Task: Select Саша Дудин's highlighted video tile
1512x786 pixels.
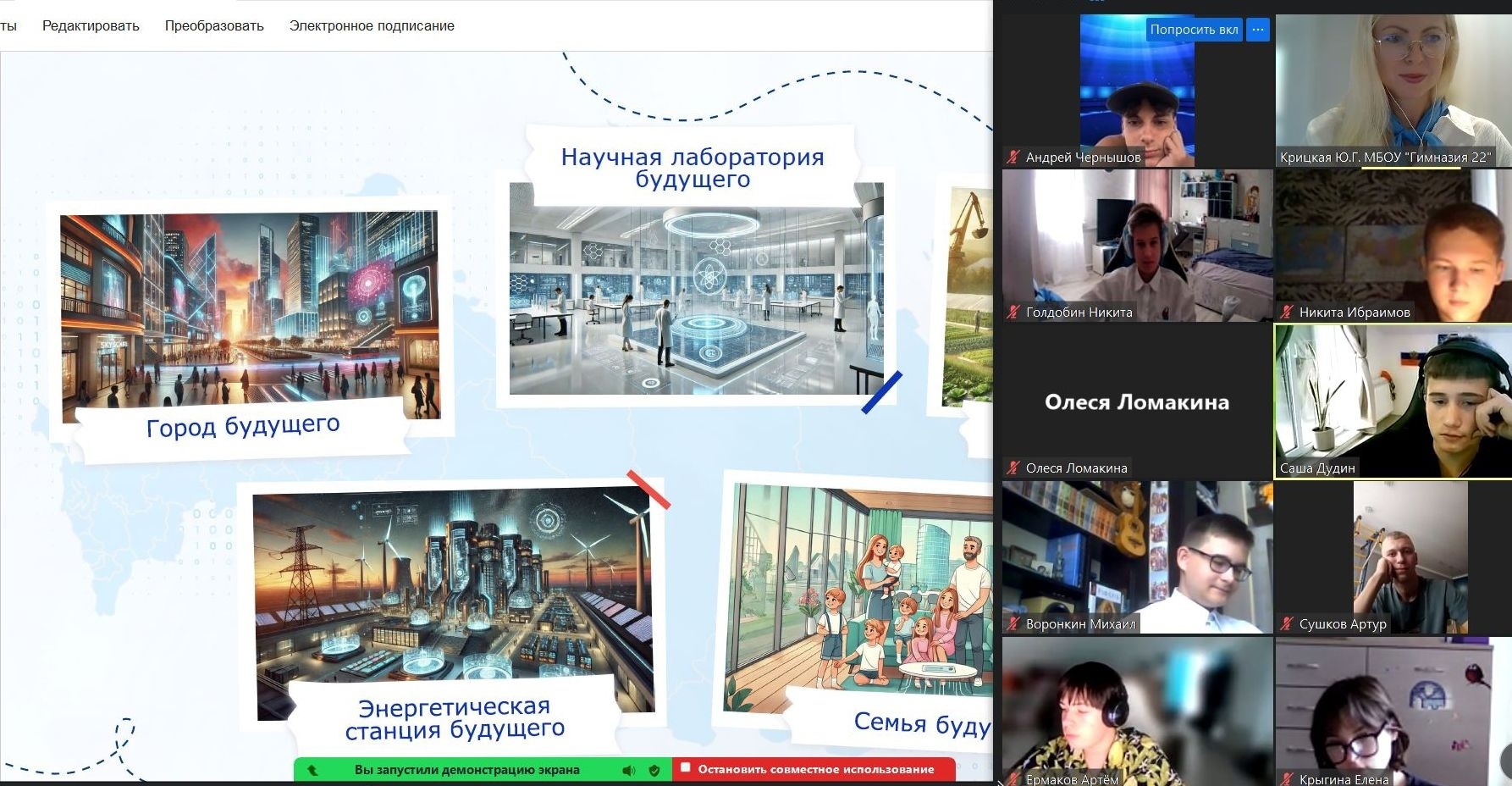Action: point(1393,401)
